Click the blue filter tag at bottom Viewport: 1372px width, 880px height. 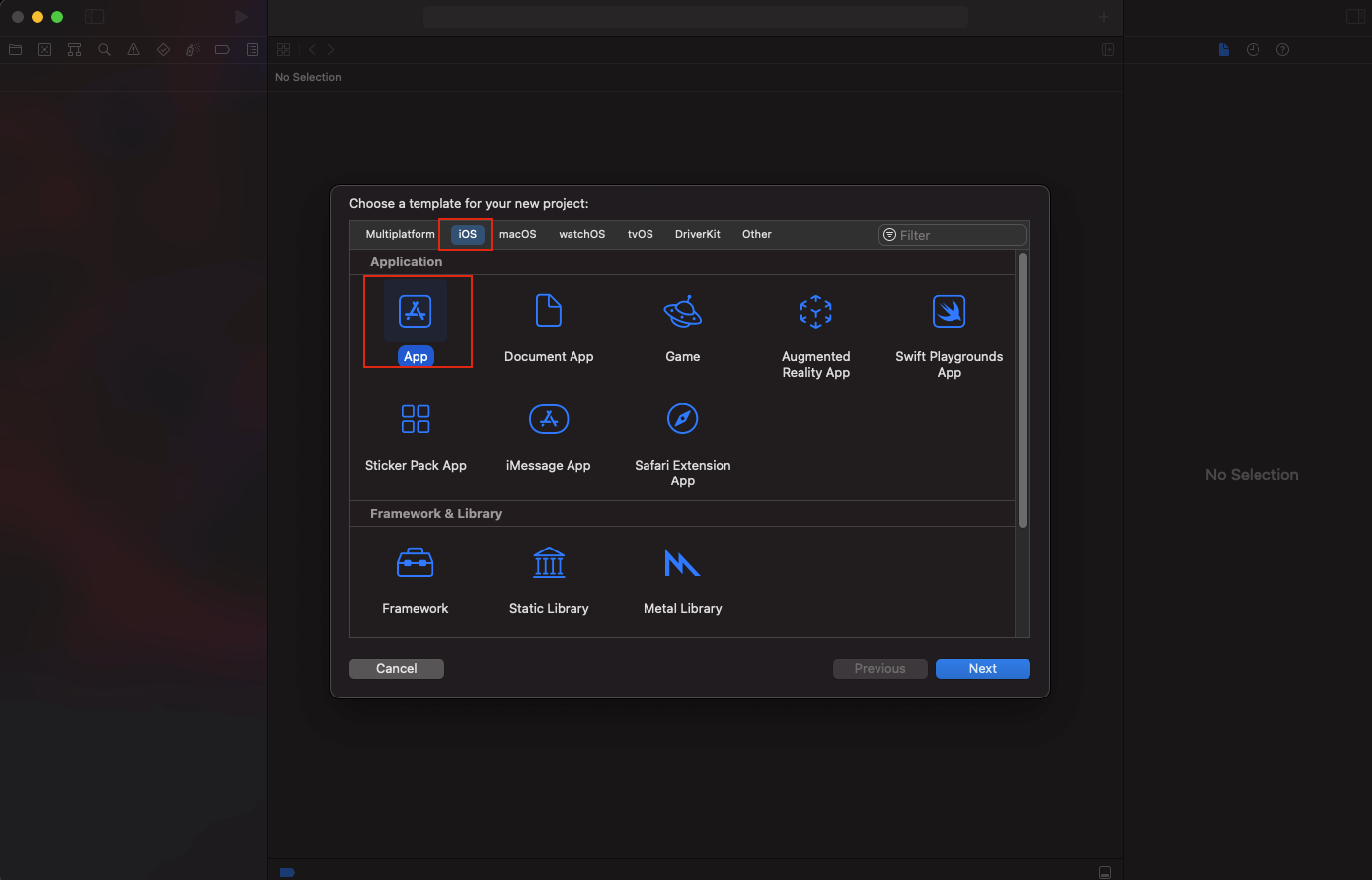pos(287,872)
